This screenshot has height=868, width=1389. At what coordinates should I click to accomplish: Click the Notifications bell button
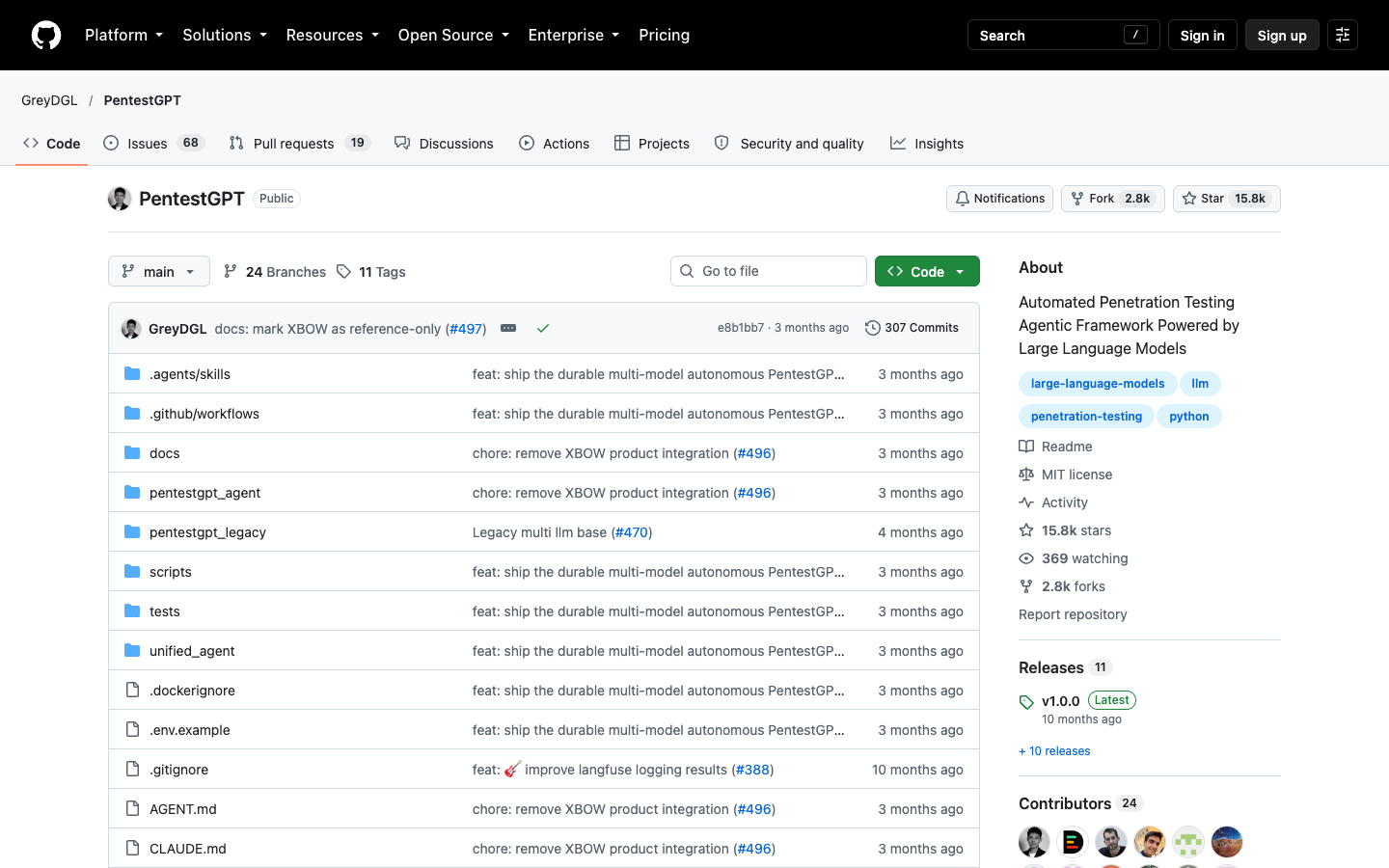999,199
